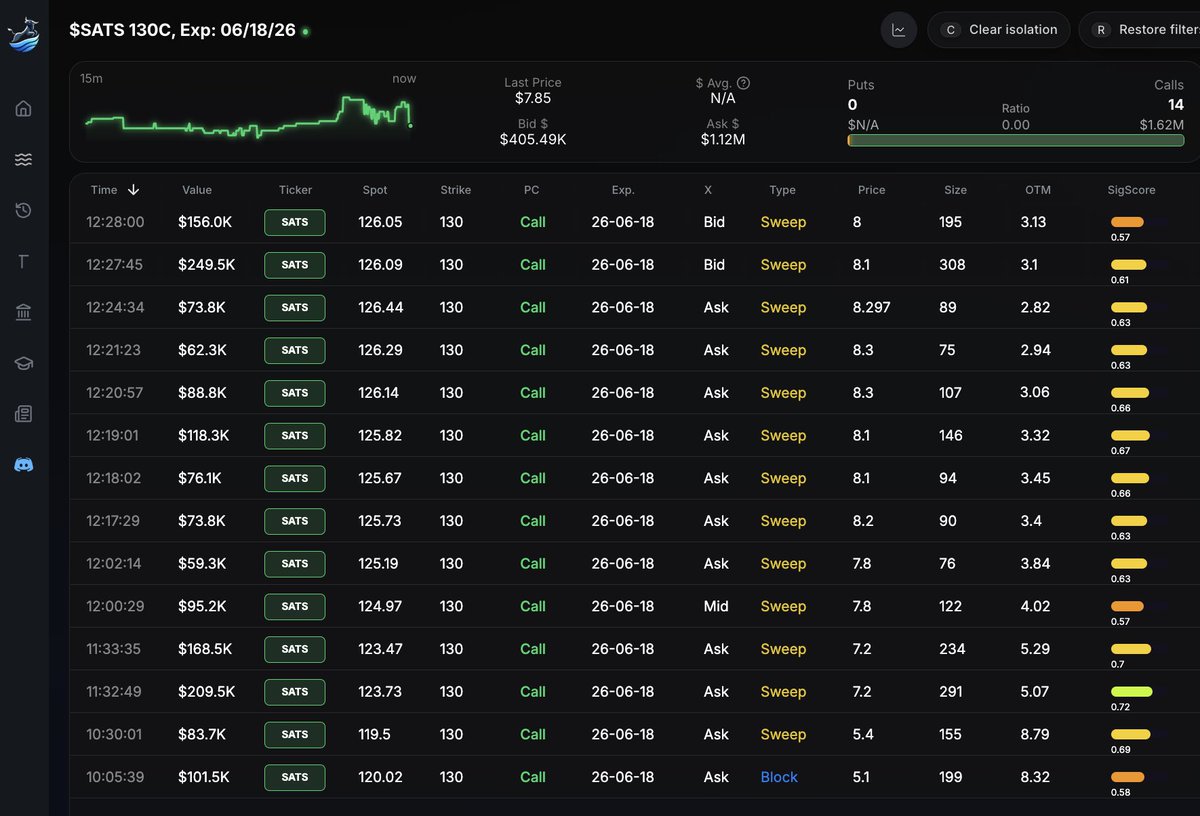Click spot 119.5 cell

[375, 734]
